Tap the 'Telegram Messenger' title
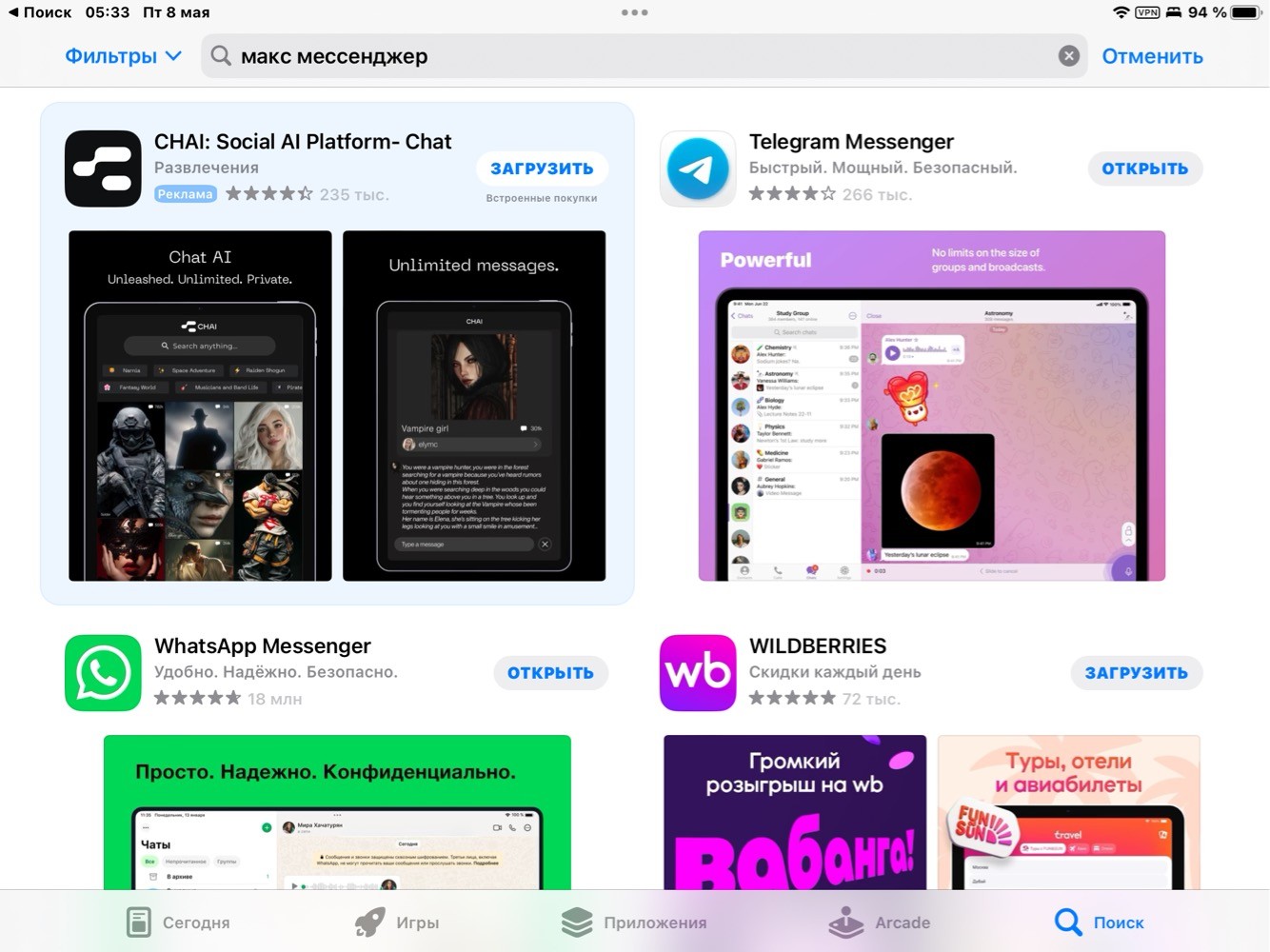Viewport: 1270px width, 952px height. pyautogui.click(x=851, y=142)
